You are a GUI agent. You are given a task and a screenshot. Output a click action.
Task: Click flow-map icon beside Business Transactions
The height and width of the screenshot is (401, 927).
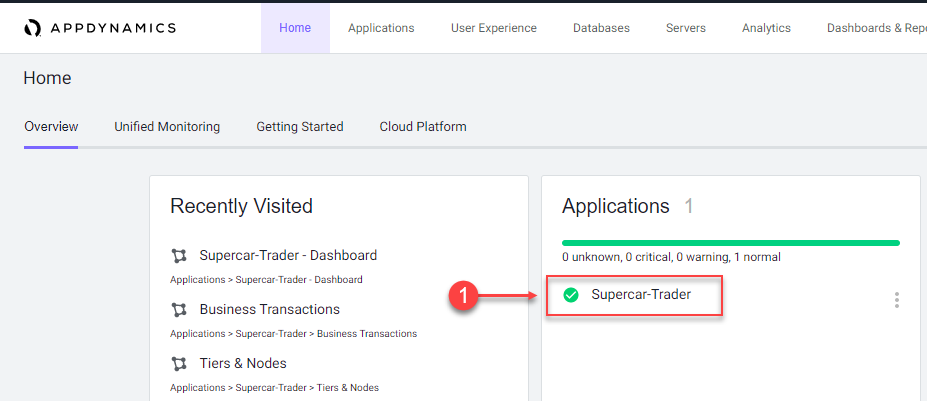pos(179,309)
